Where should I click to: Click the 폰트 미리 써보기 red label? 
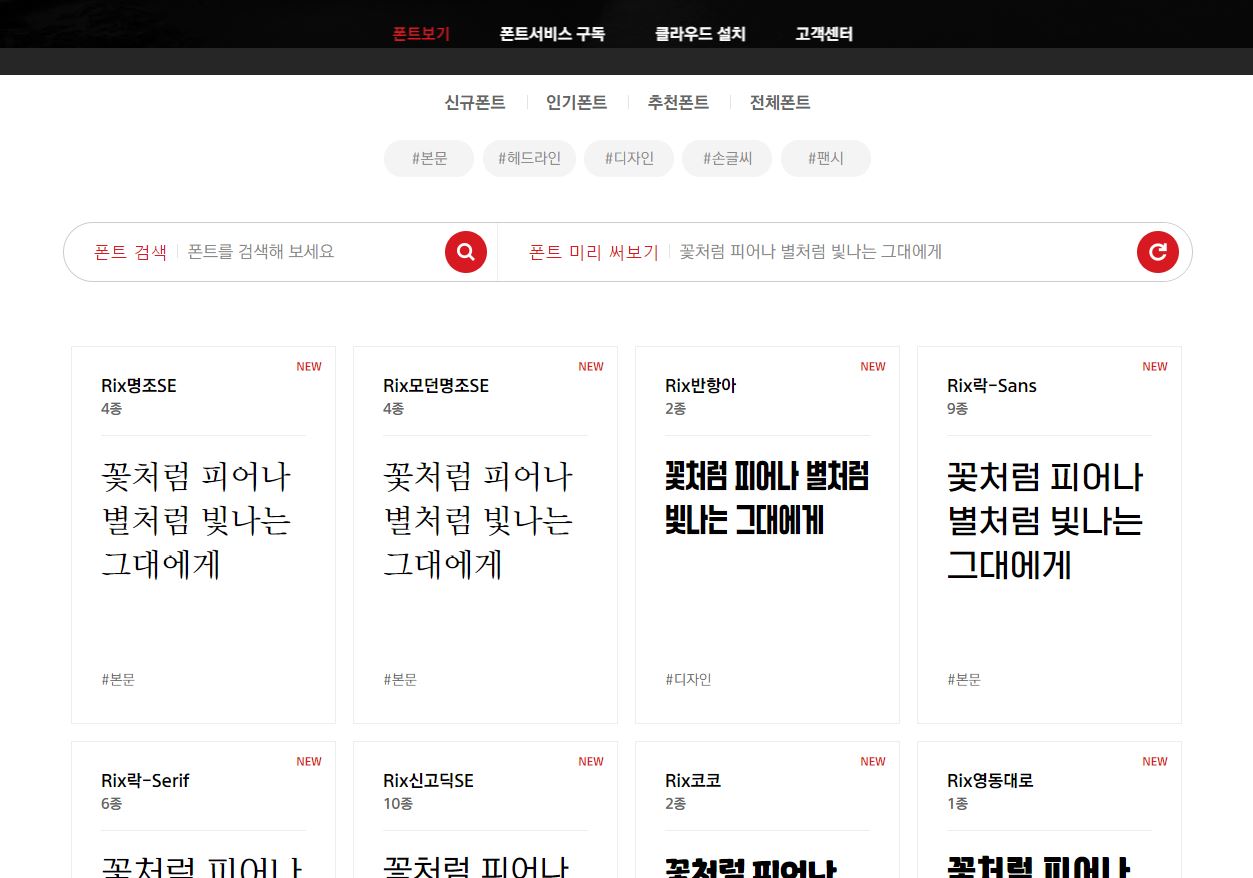[594, 252]
